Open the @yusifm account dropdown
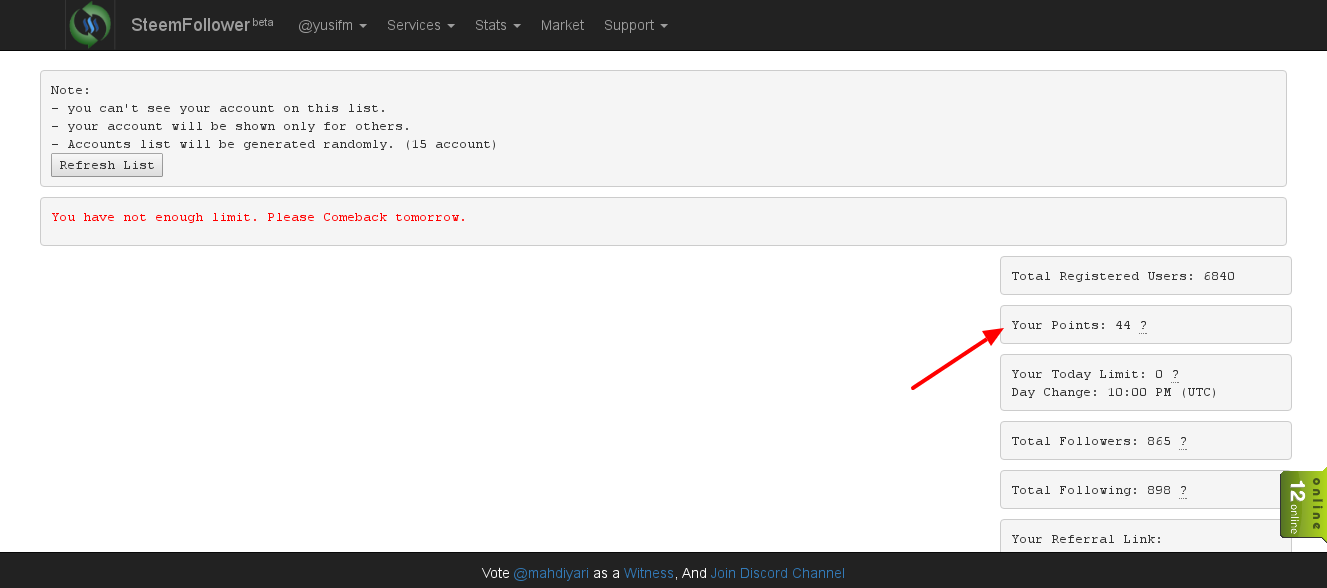Viewport: 1327px width, 588px height. pos(332,25)
